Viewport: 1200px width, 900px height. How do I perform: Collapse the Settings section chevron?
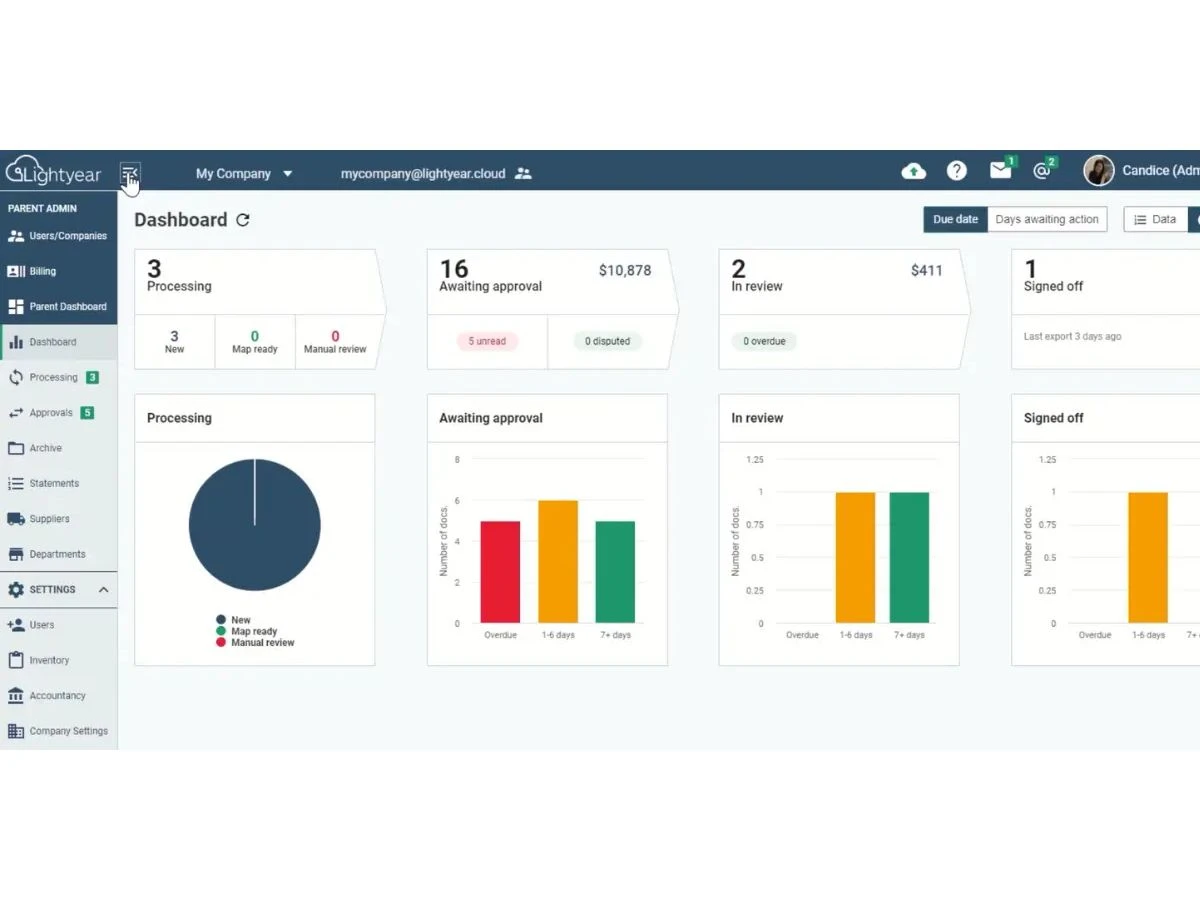[x=103, y=590]
